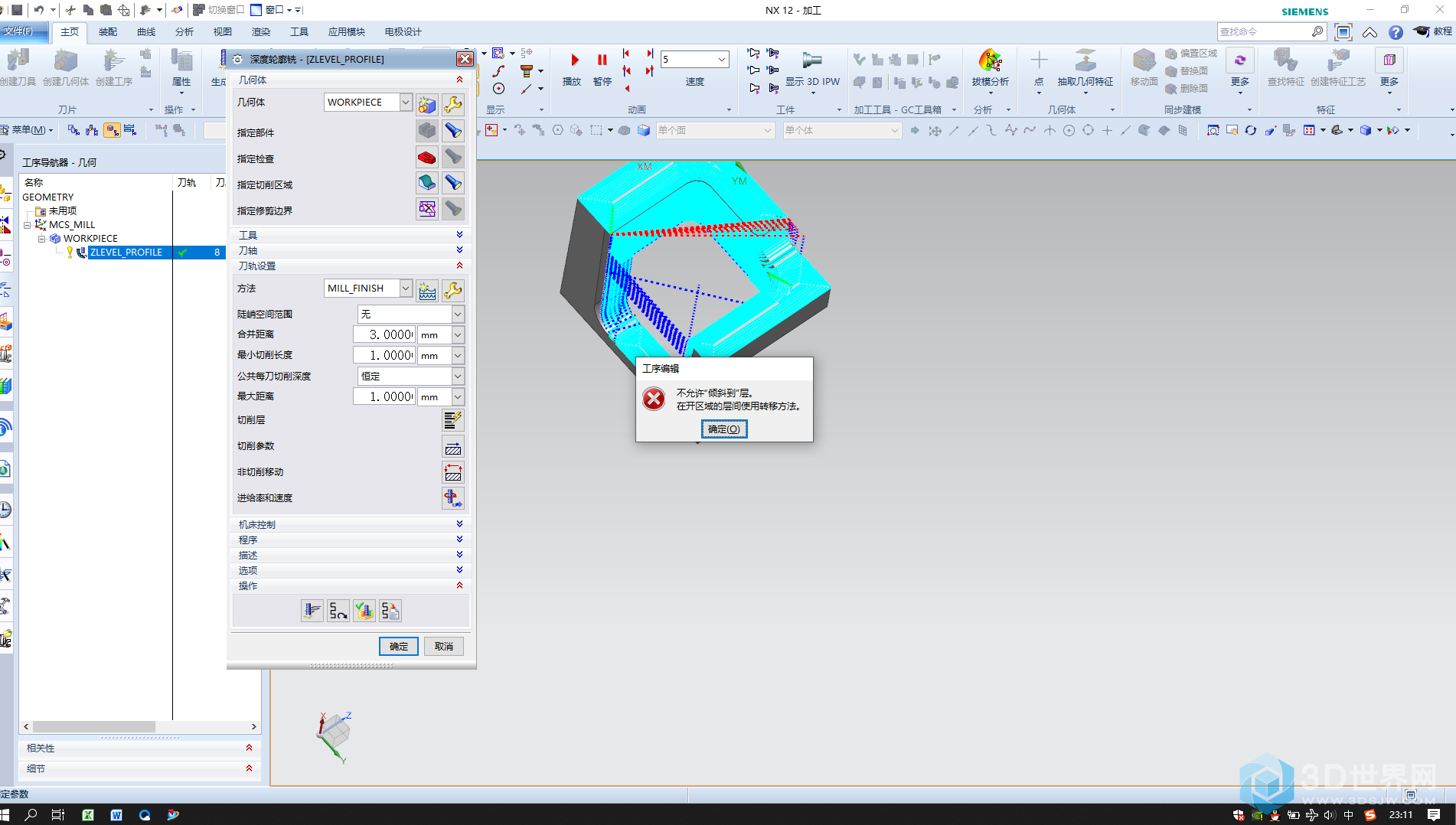Click the Generate tool path icon
Viewport: 1456px width, 825px height.
pos(312,611)
